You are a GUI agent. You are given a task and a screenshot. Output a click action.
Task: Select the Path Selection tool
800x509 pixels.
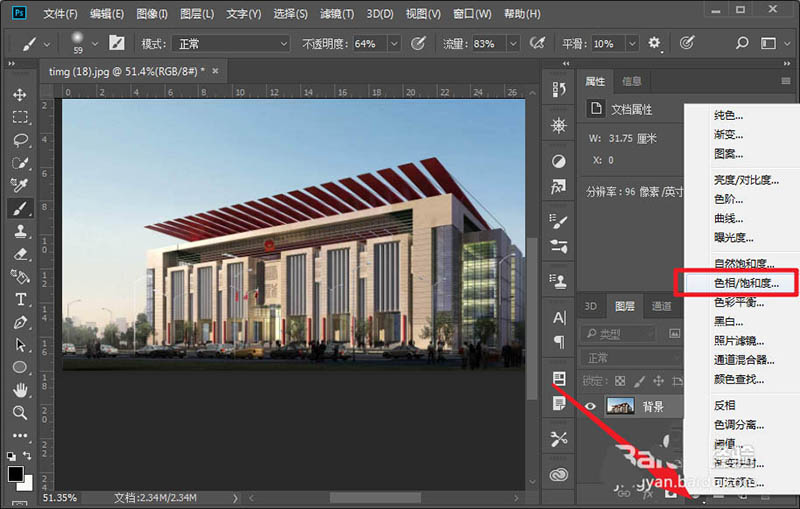tap(20, 345)
